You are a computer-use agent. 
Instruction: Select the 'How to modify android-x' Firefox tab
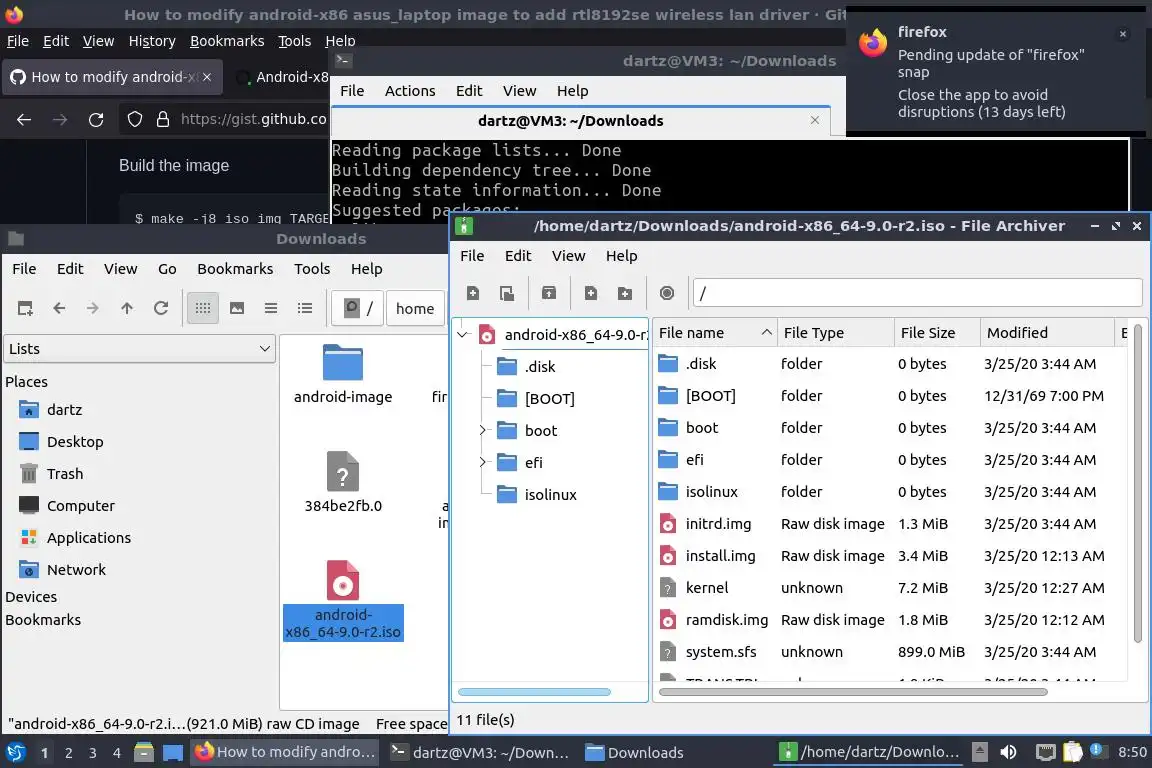click(x=112, y=77)
